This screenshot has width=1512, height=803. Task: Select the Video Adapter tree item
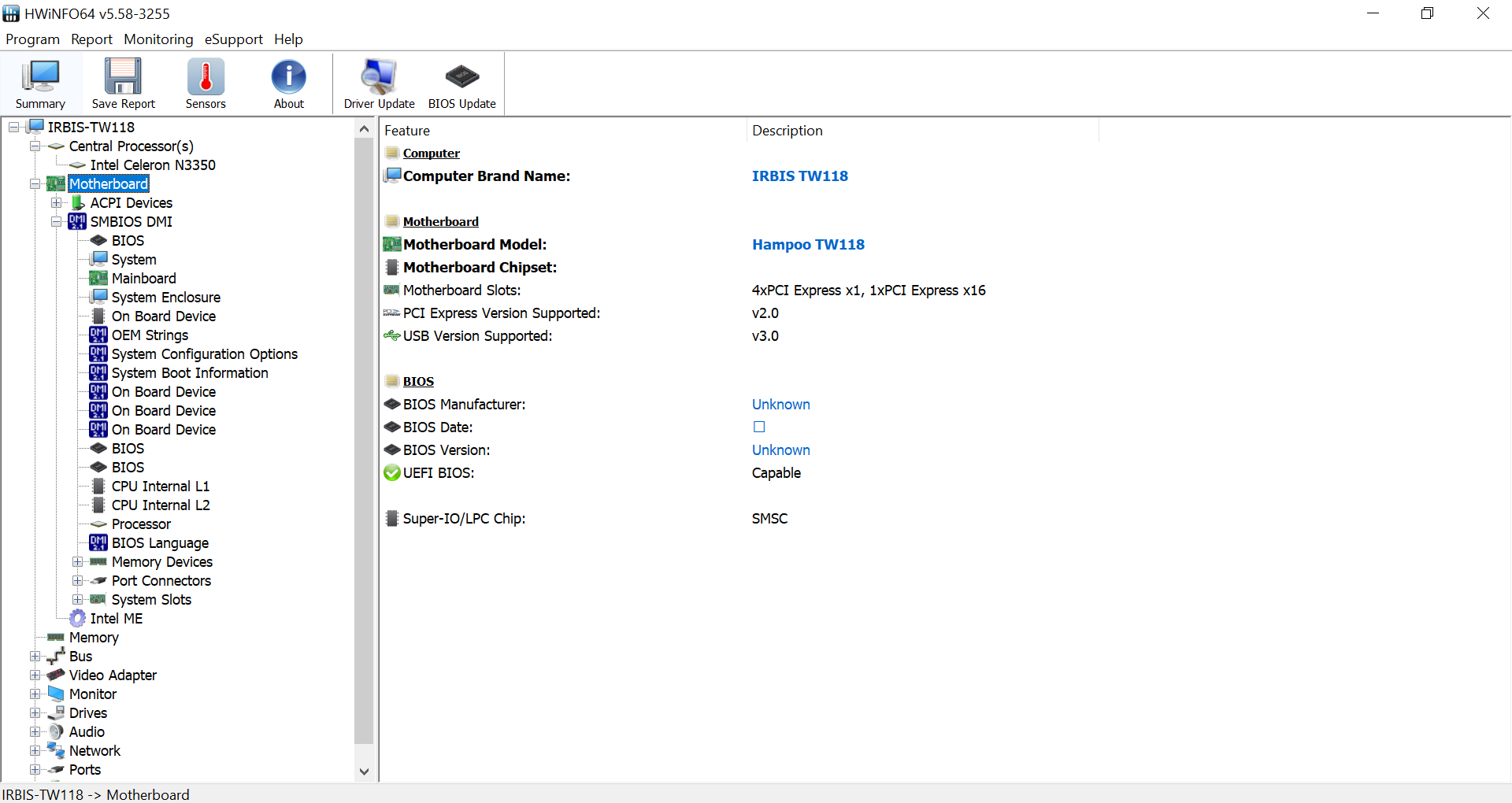113,675
